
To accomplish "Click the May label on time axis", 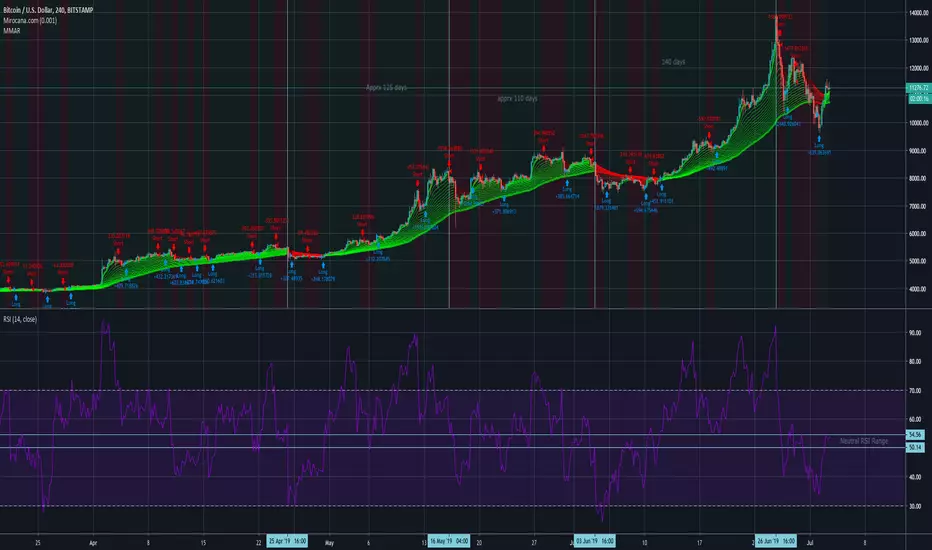I will (x=330, y=543).
